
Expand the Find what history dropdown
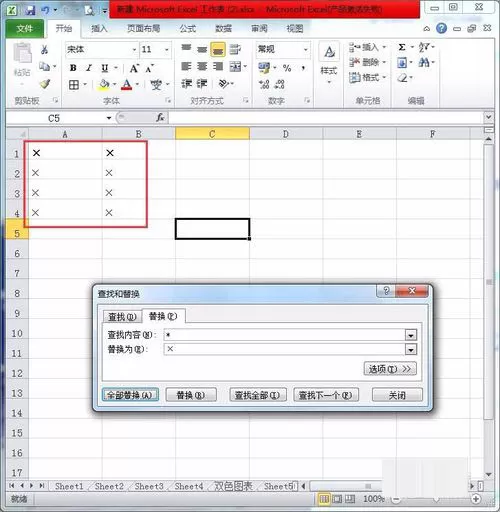click(411, 335)
